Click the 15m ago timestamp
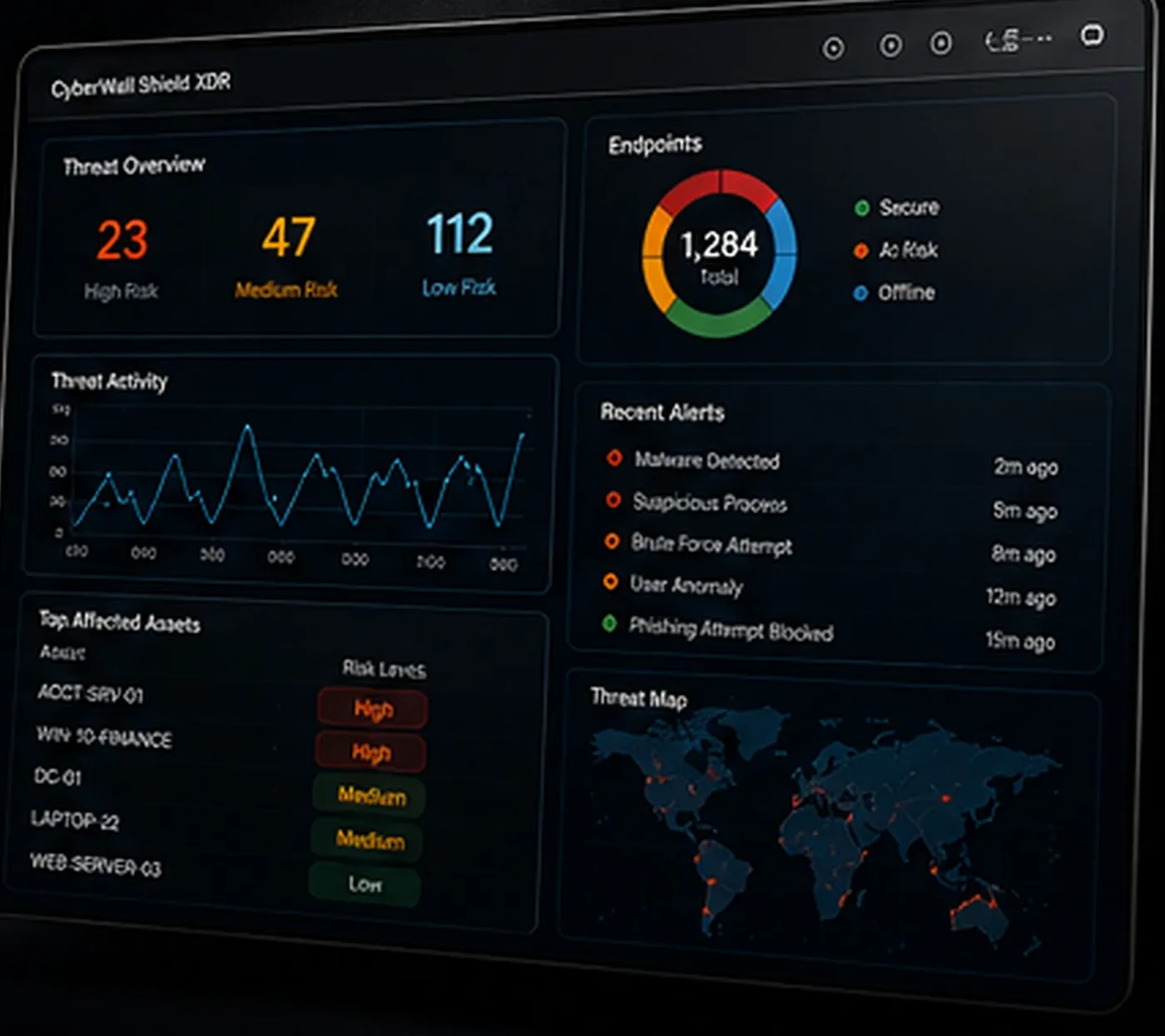This screenshot has width=1165, height=1036. (1020, 641)
